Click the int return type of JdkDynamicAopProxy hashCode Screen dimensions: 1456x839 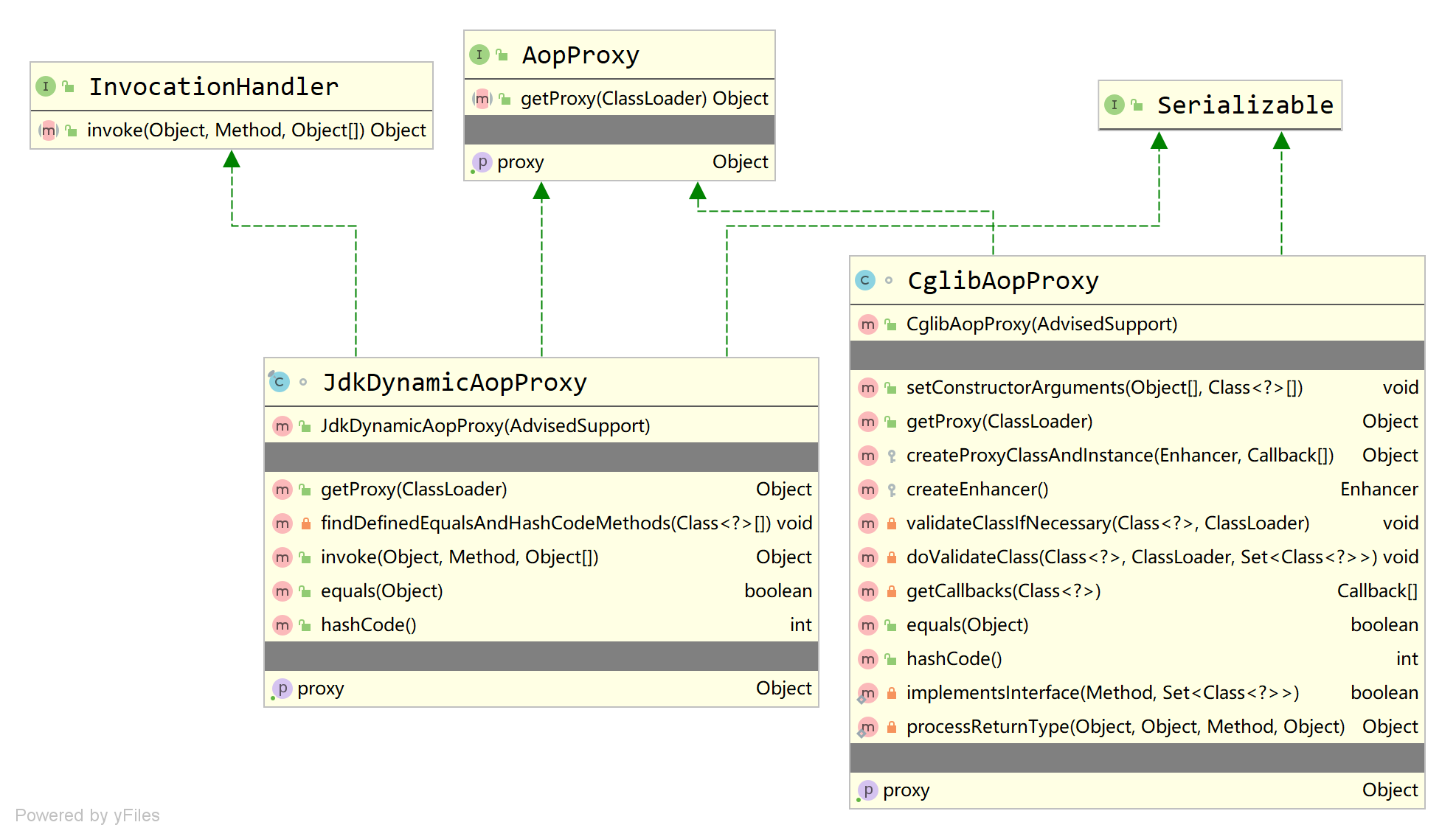(x=800, y=625)
